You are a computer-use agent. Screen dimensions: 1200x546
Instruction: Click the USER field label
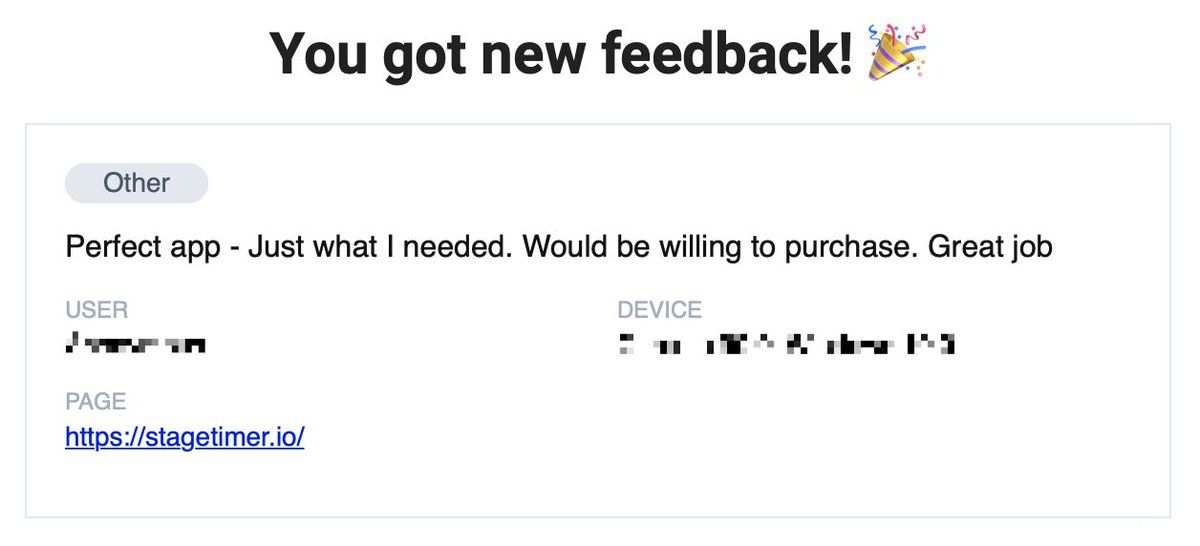(96, 310)
